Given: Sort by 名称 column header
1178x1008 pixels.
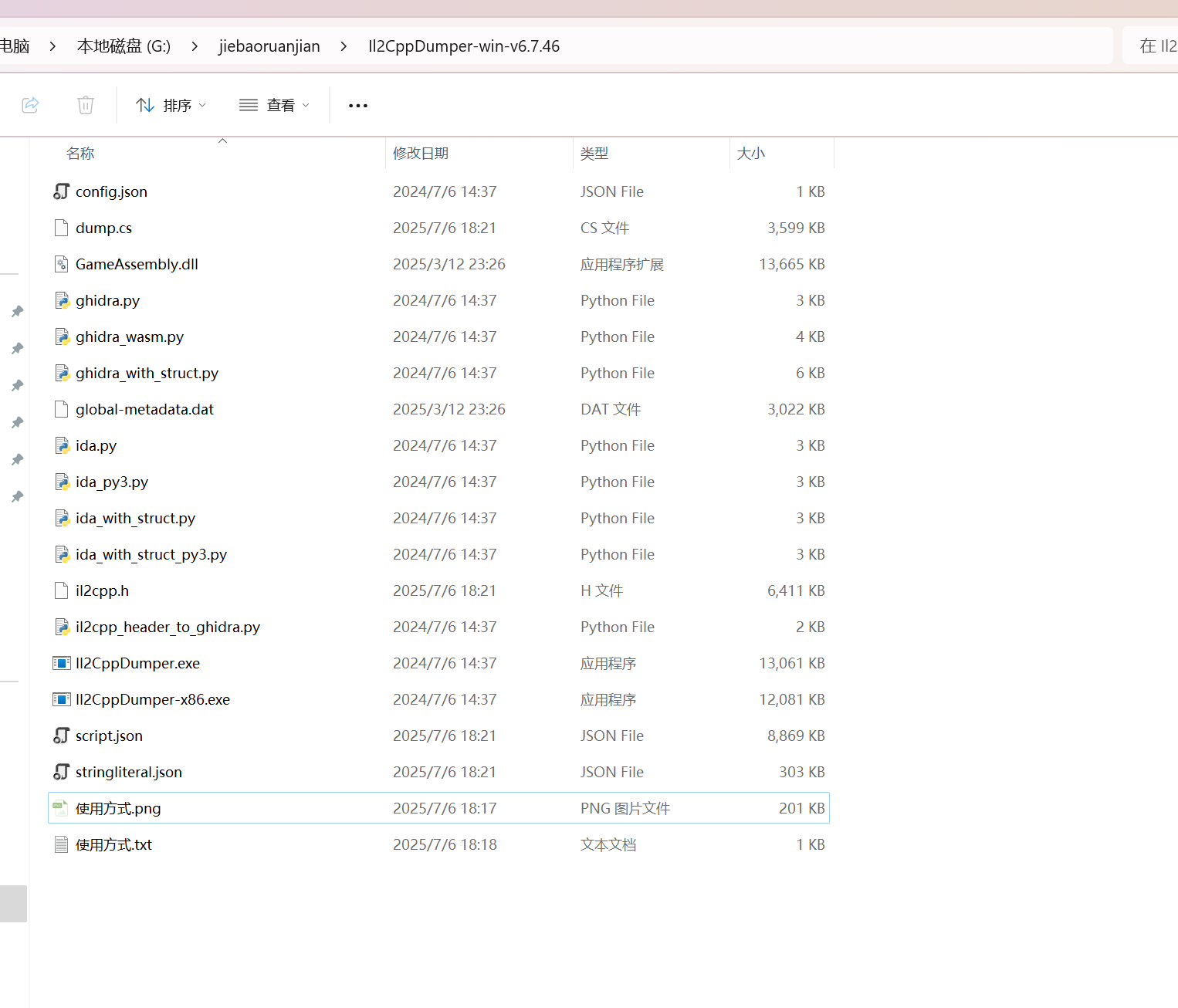Looking at the screenshot, I should [80, 154].
